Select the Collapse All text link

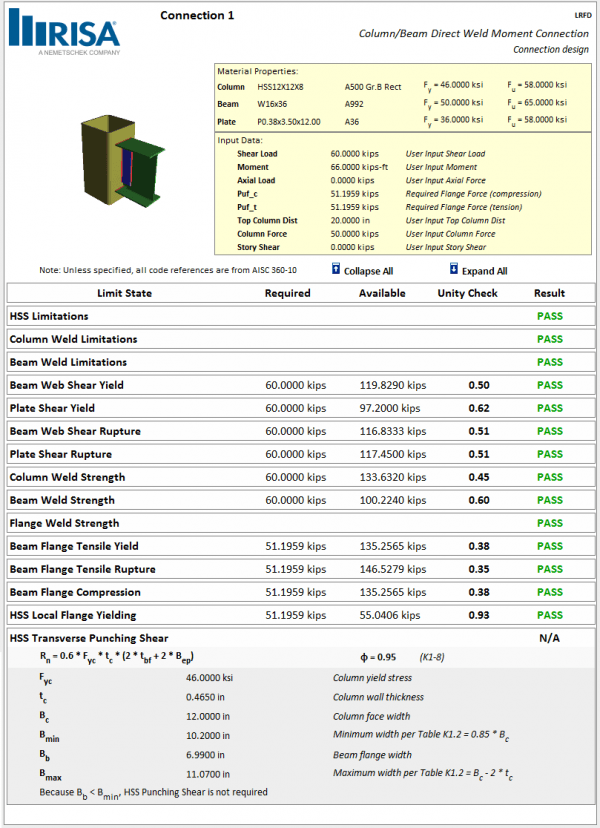tap(368, 271)
